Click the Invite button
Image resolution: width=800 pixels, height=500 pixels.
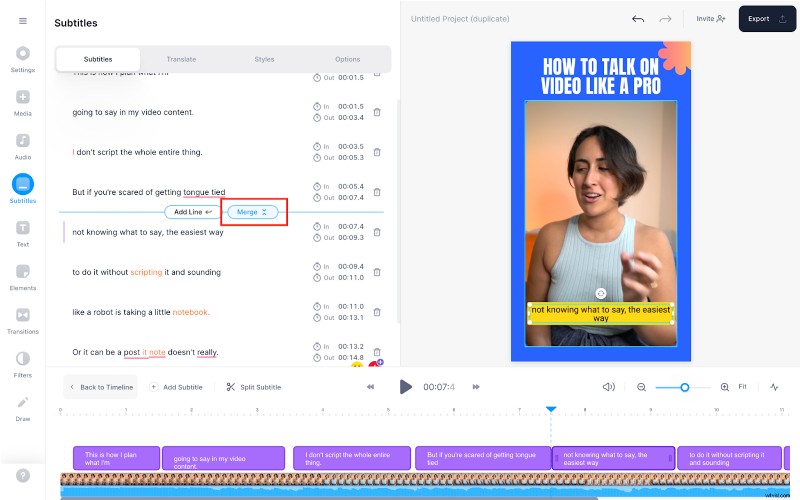(711, 19)
